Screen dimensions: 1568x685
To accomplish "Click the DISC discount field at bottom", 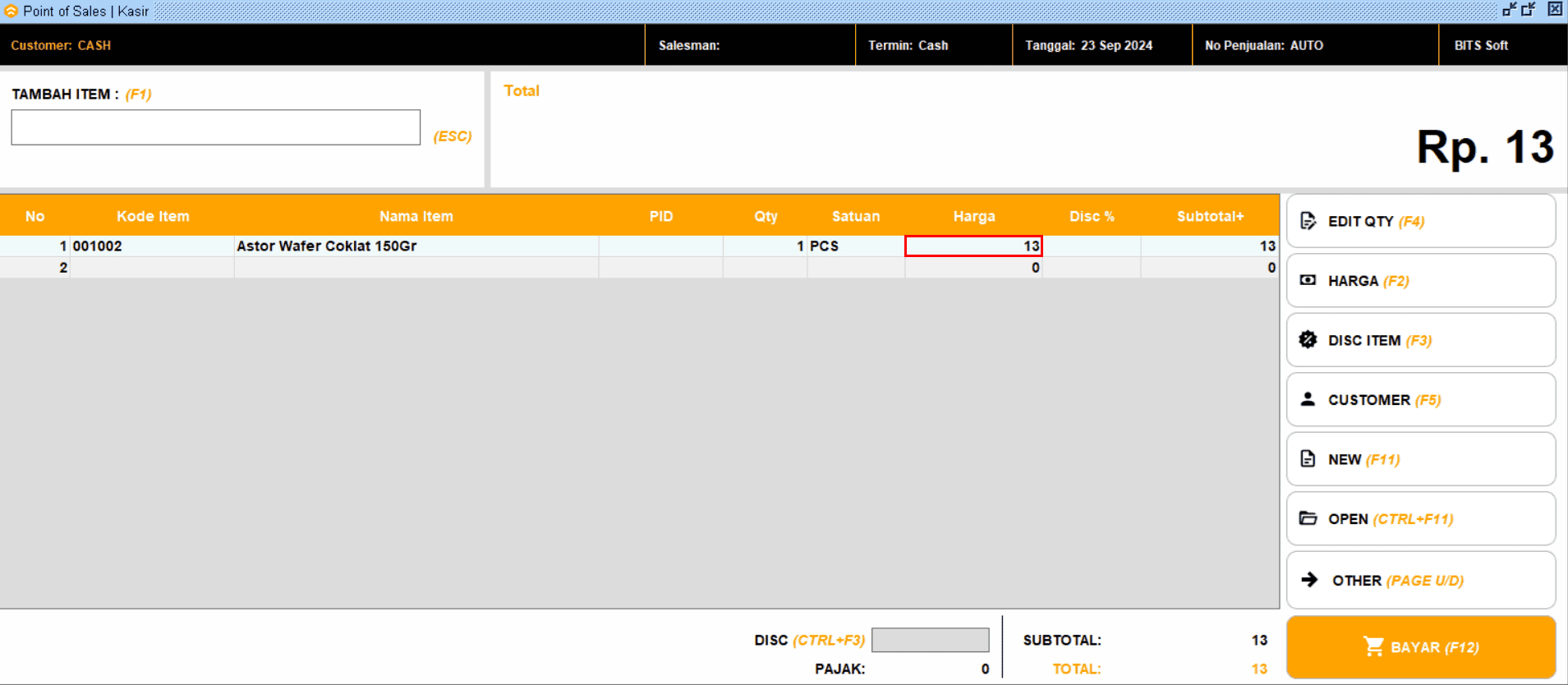I will tap(930, 640).
